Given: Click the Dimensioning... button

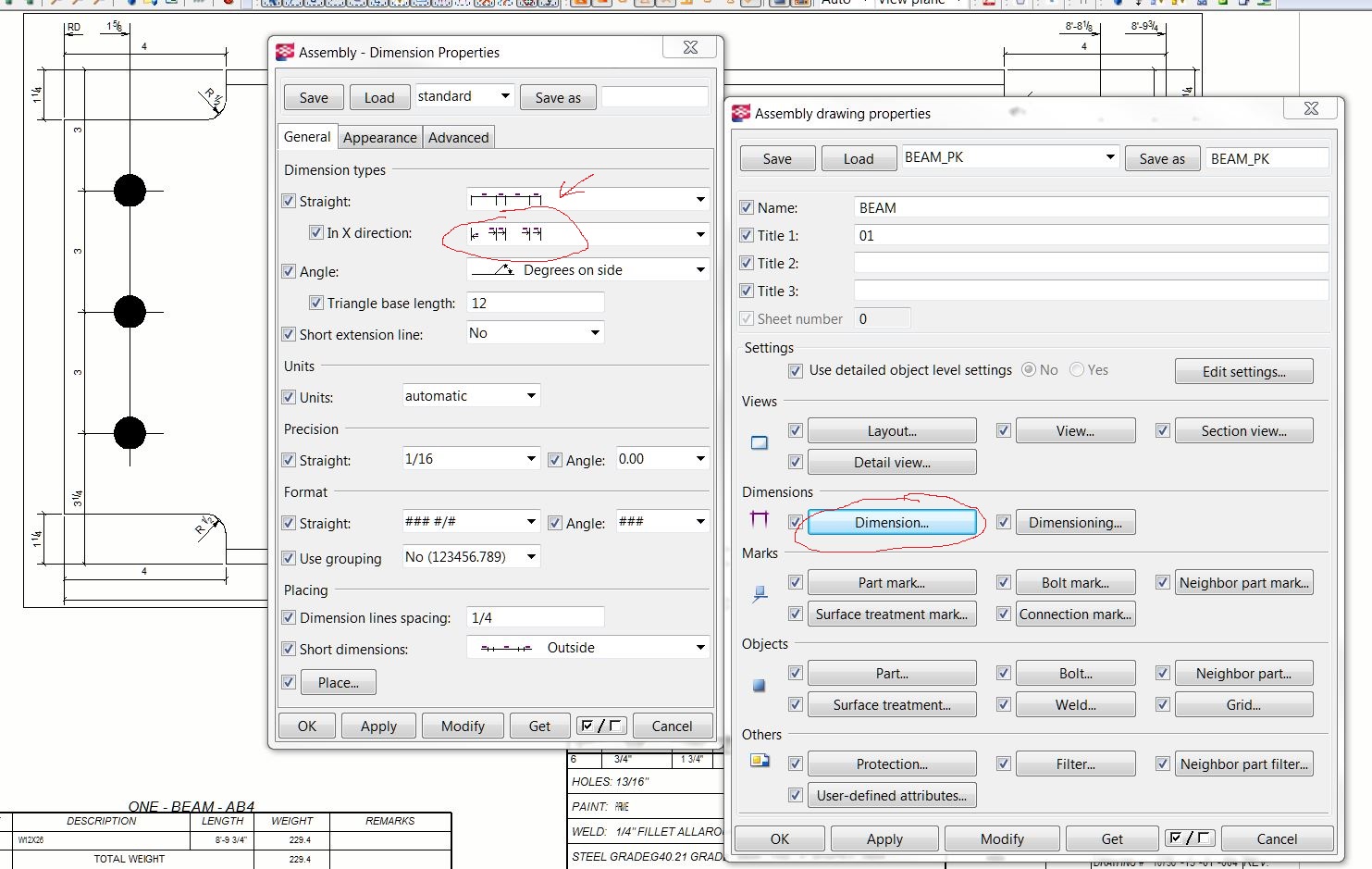Looking at the screenshot, I should pos(1075,523).
